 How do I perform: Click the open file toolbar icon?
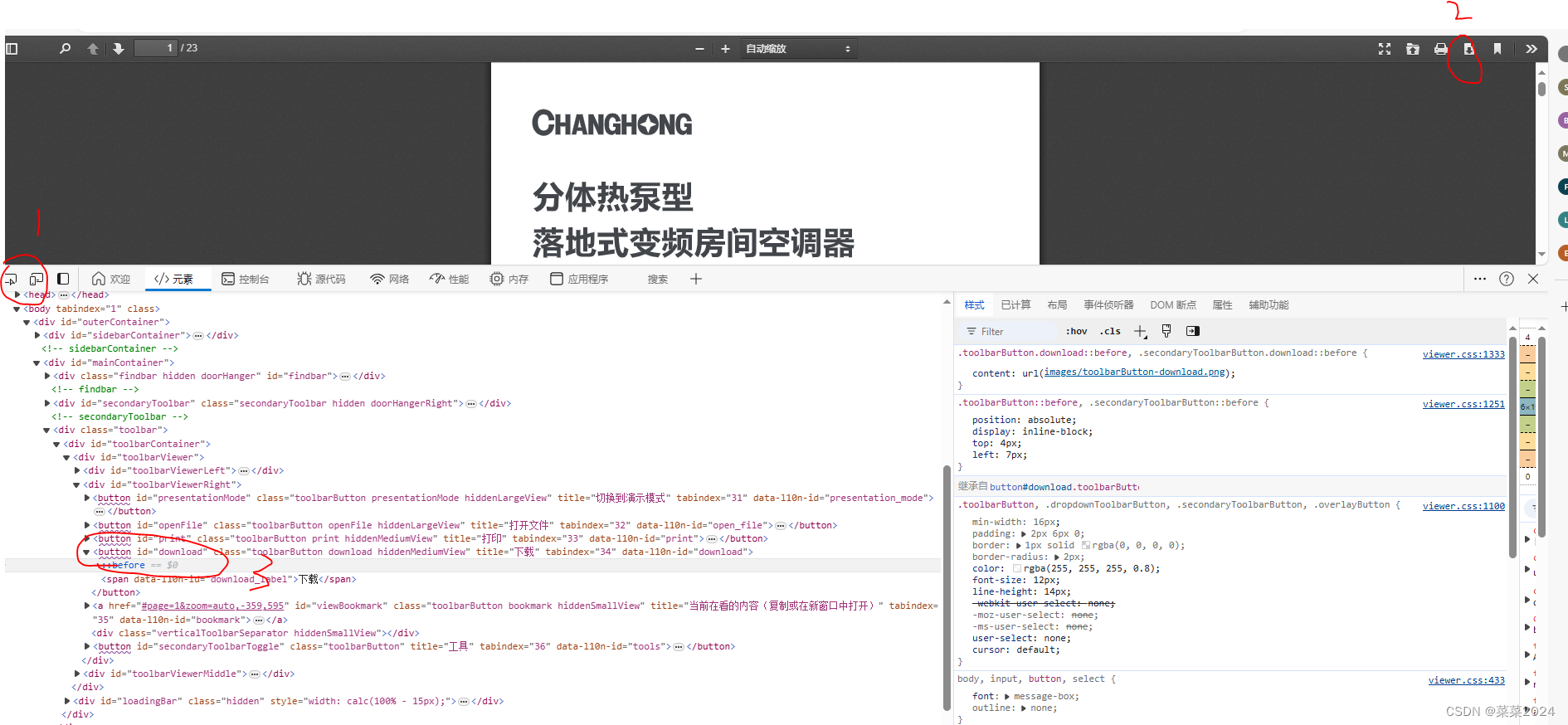coord(1413,49)
